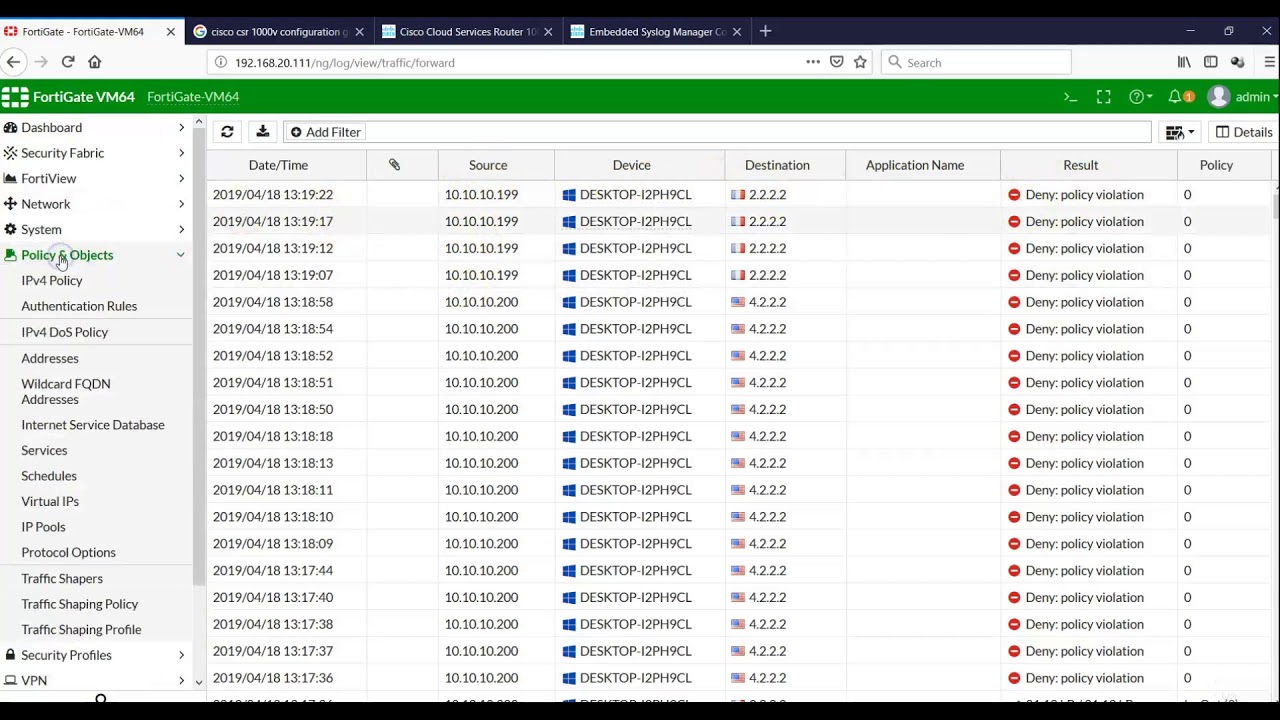Open Wildcard FQDN Addresses page
Screen dimensions: 1280x720
66,391
